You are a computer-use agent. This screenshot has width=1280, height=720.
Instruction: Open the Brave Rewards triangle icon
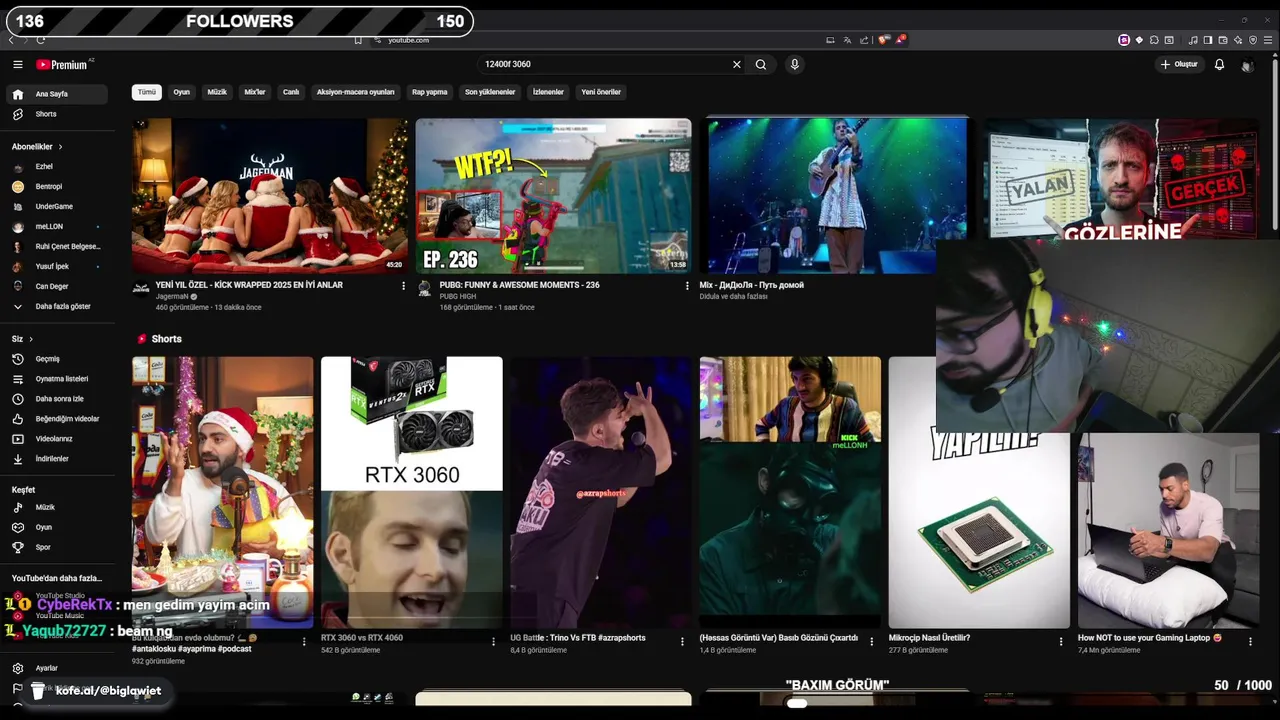point(899,40)
